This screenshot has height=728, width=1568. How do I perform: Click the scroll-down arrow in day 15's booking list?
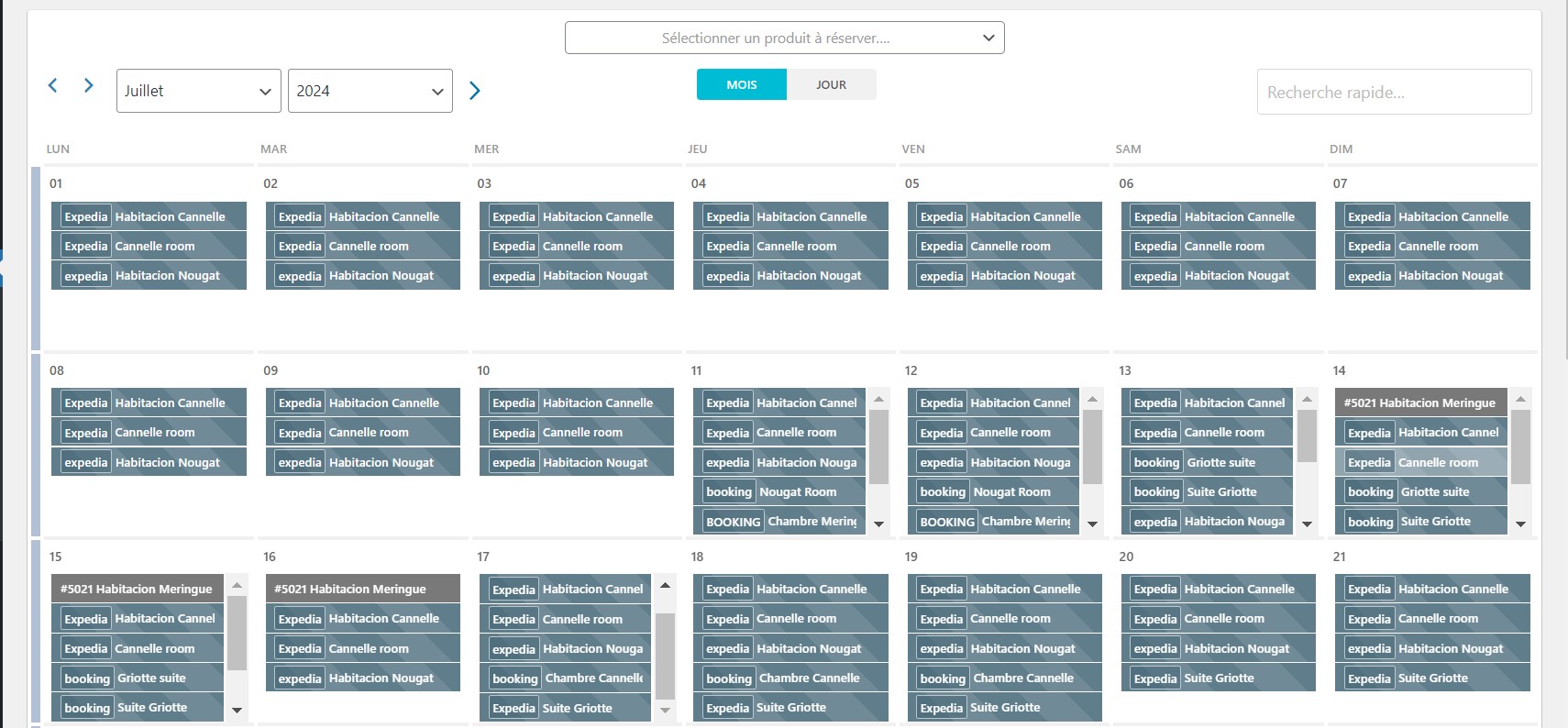point(237,711)
